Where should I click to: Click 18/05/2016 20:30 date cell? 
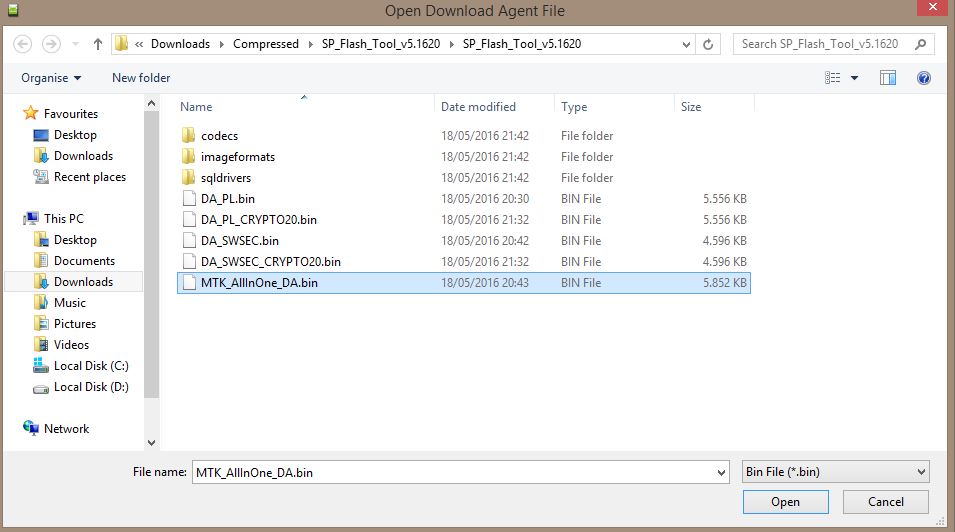click(x=485, y=199)
